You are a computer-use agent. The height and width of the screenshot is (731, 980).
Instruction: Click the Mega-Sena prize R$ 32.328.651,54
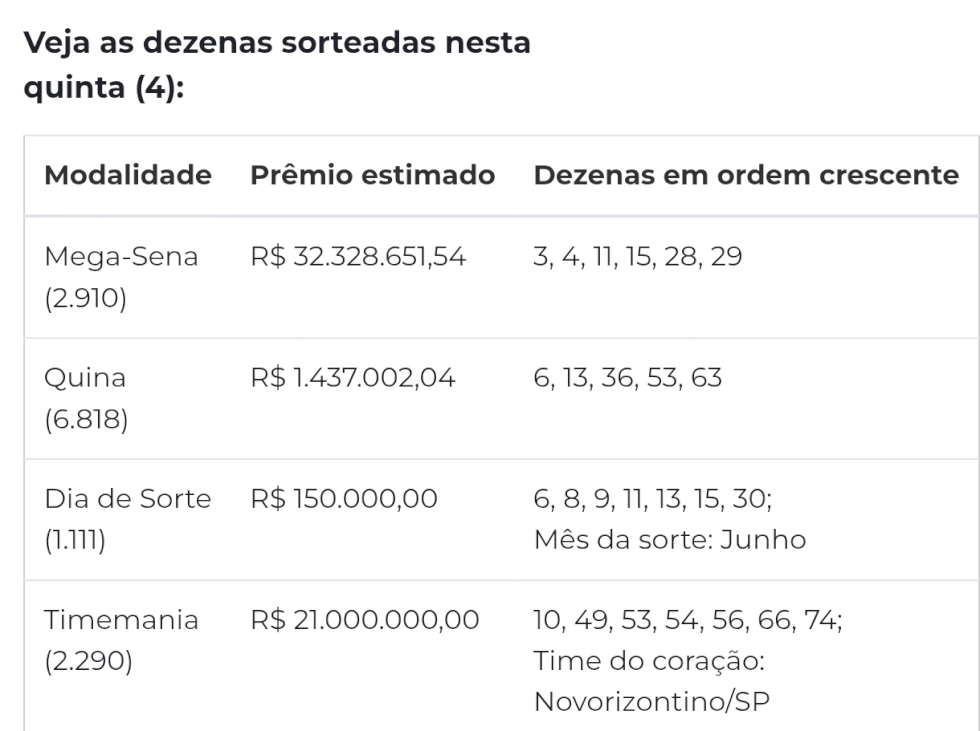pyautogui.click(x=358, y=257)
